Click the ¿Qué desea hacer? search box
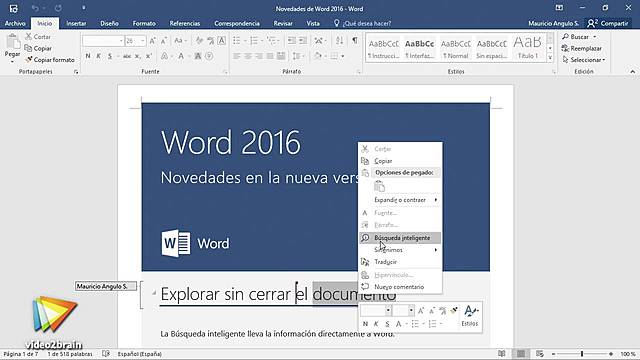This screenshot has width=640, height=360. [362, 23]
